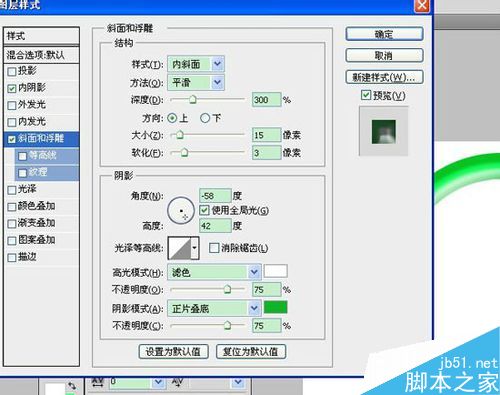The width and height of the screenshot is (500, 395).
Task: Click the 软化 soften slider handle
Action: [184, 153]
